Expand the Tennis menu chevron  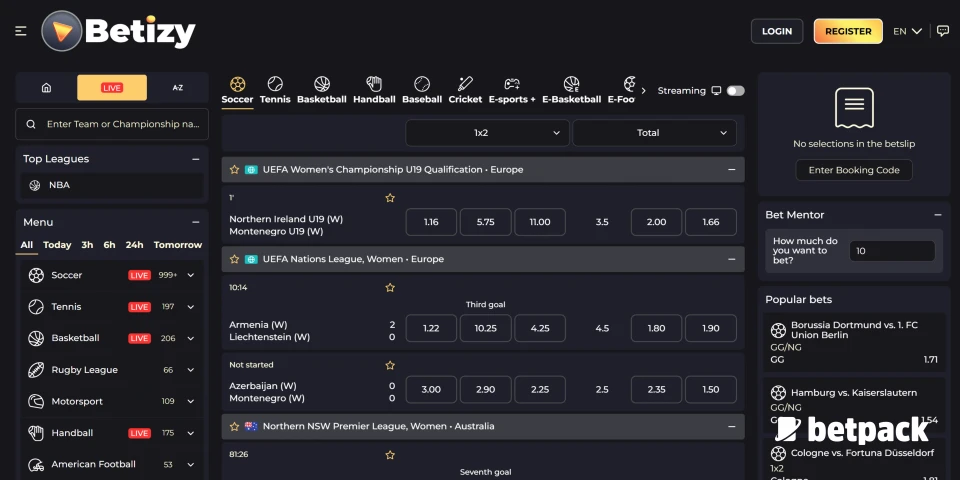click(x=190, y=307)
